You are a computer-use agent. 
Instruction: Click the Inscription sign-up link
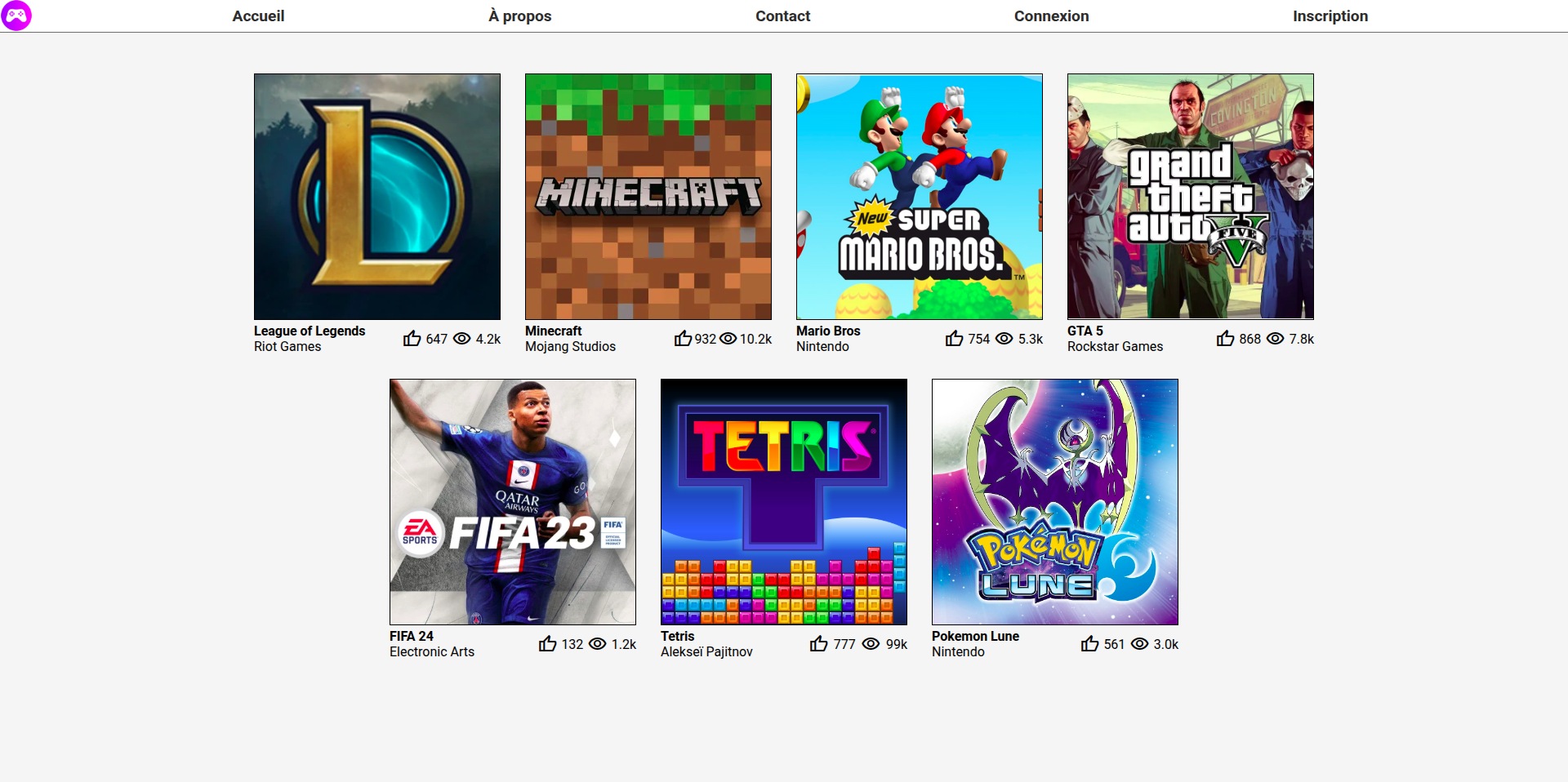click(1330, 16)
